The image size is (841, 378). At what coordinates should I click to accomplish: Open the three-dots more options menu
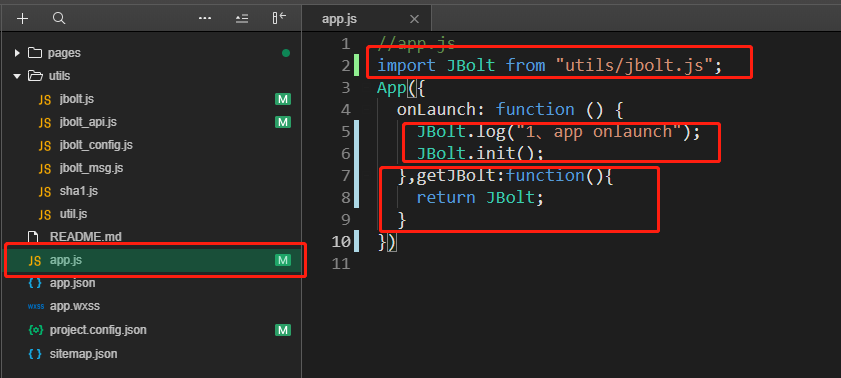(205, 19)
